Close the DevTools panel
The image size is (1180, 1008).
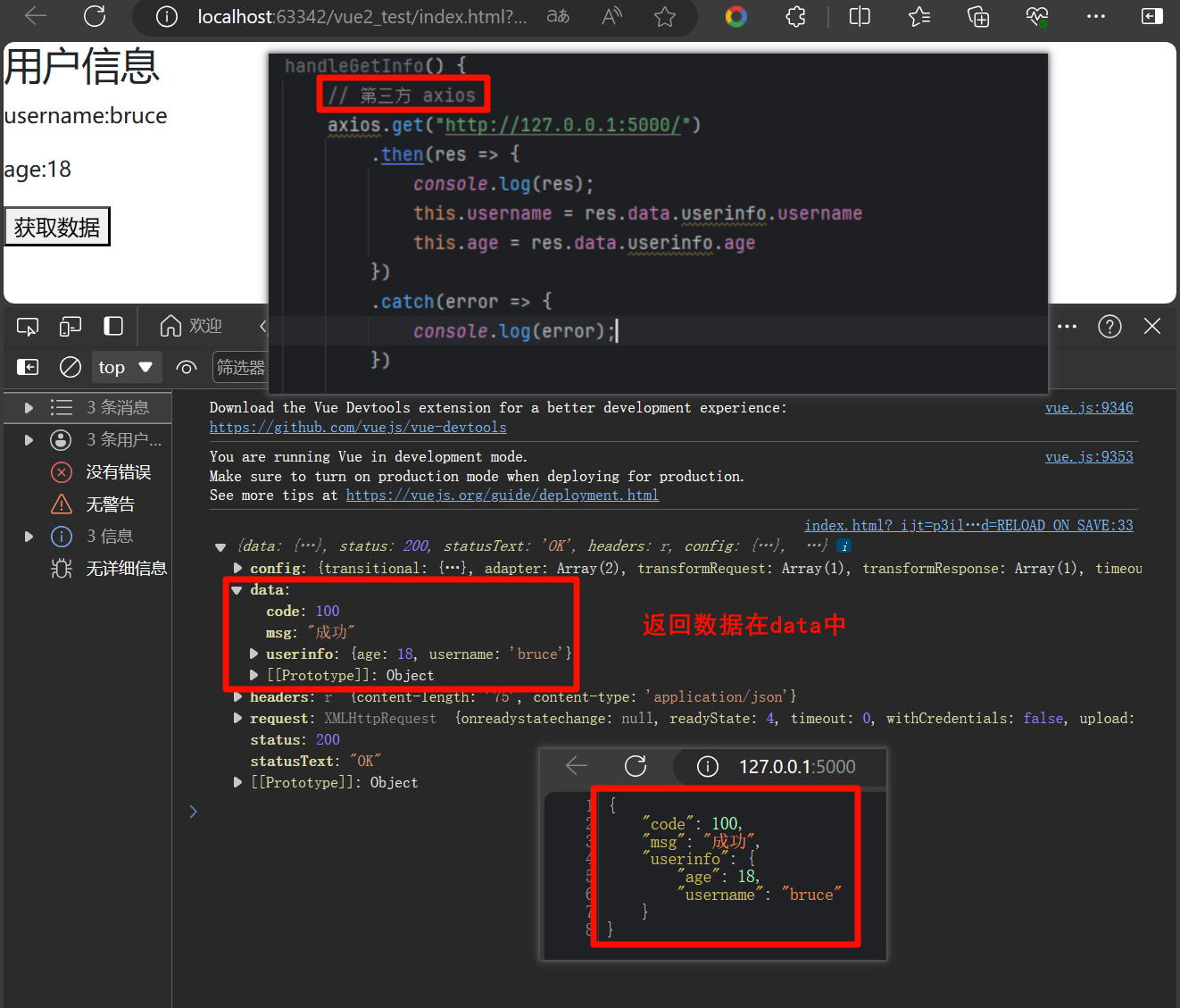[1152, 327]
